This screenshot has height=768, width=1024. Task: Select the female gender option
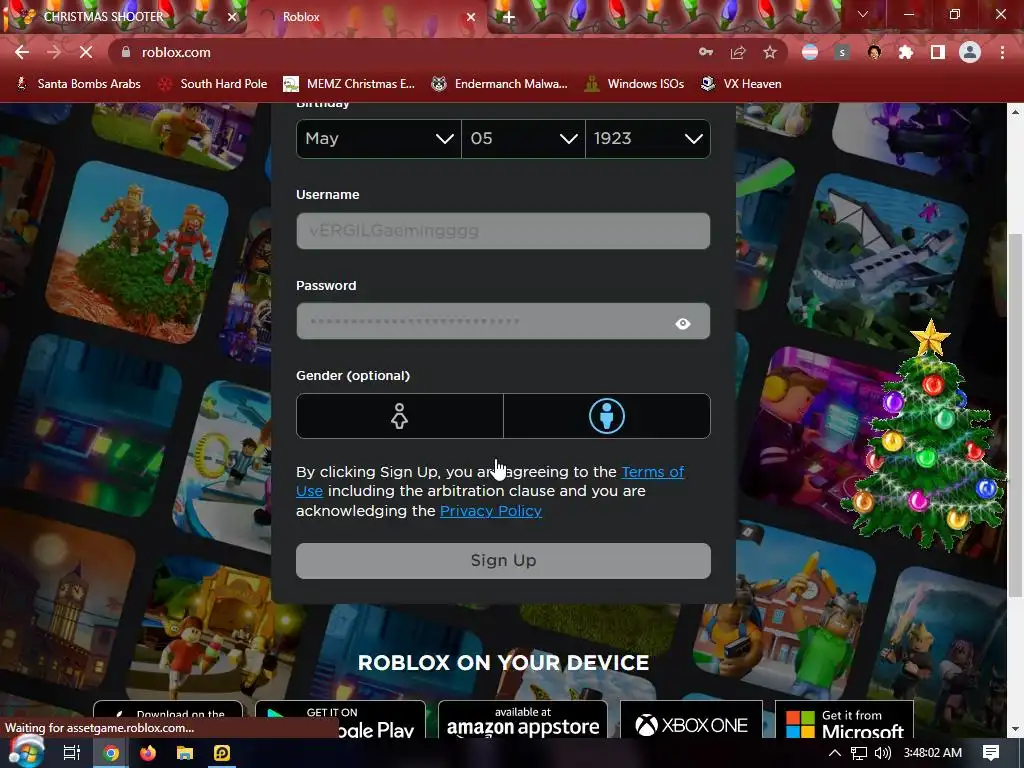pos(400,416)
